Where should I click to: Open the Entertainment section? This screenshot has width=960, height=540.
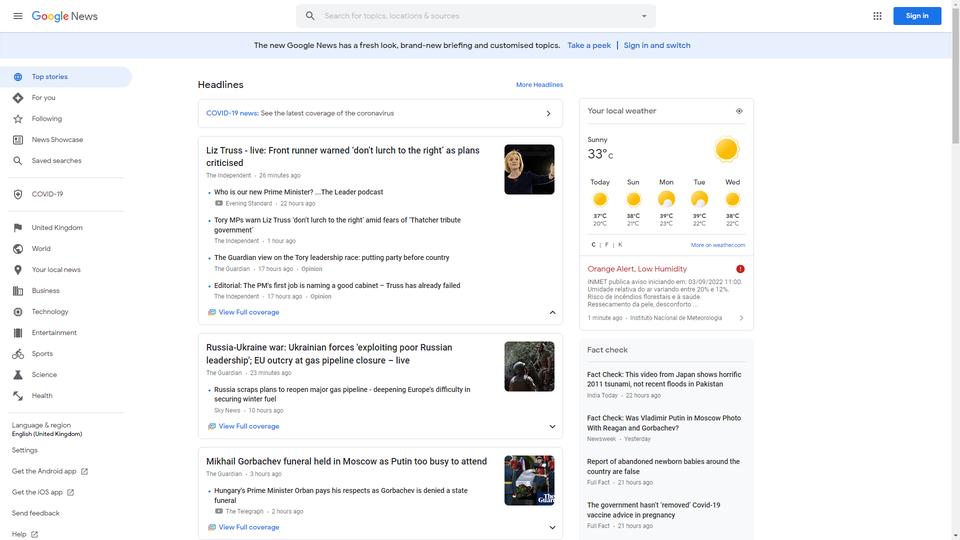coord(66,332)
